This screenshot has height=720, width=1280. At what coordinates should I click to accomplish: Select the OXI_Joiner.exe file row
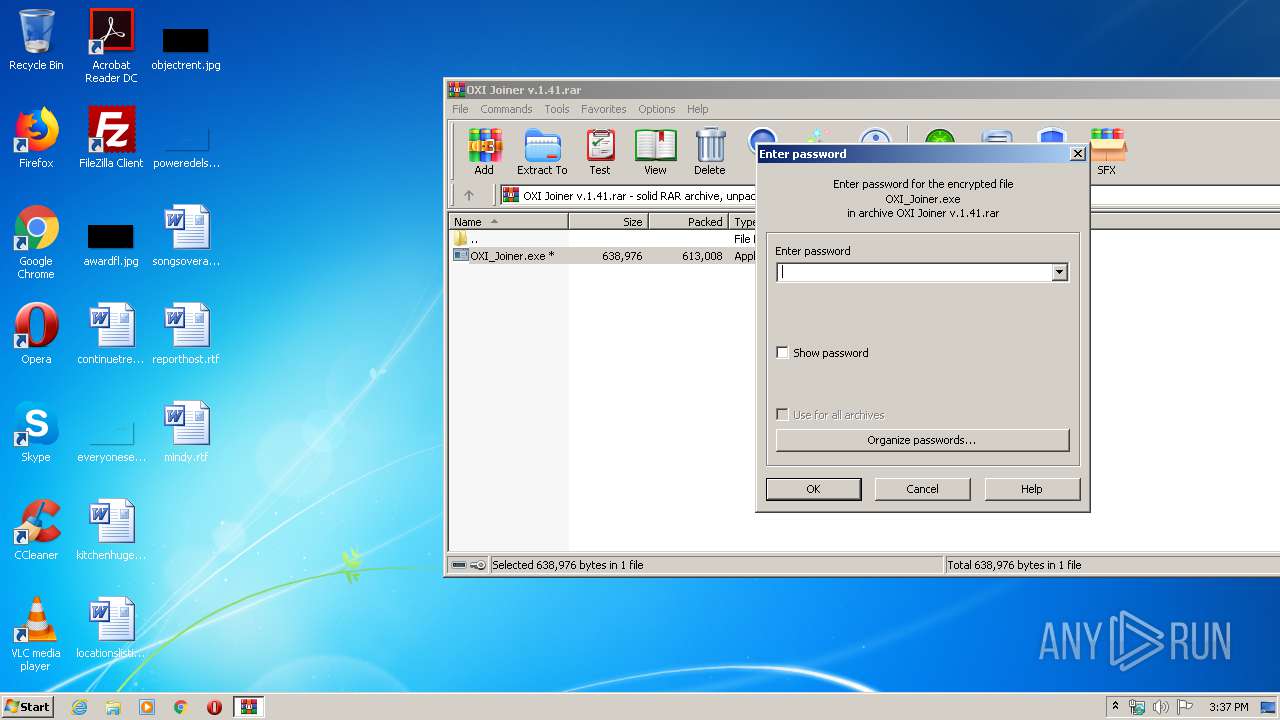602,256
